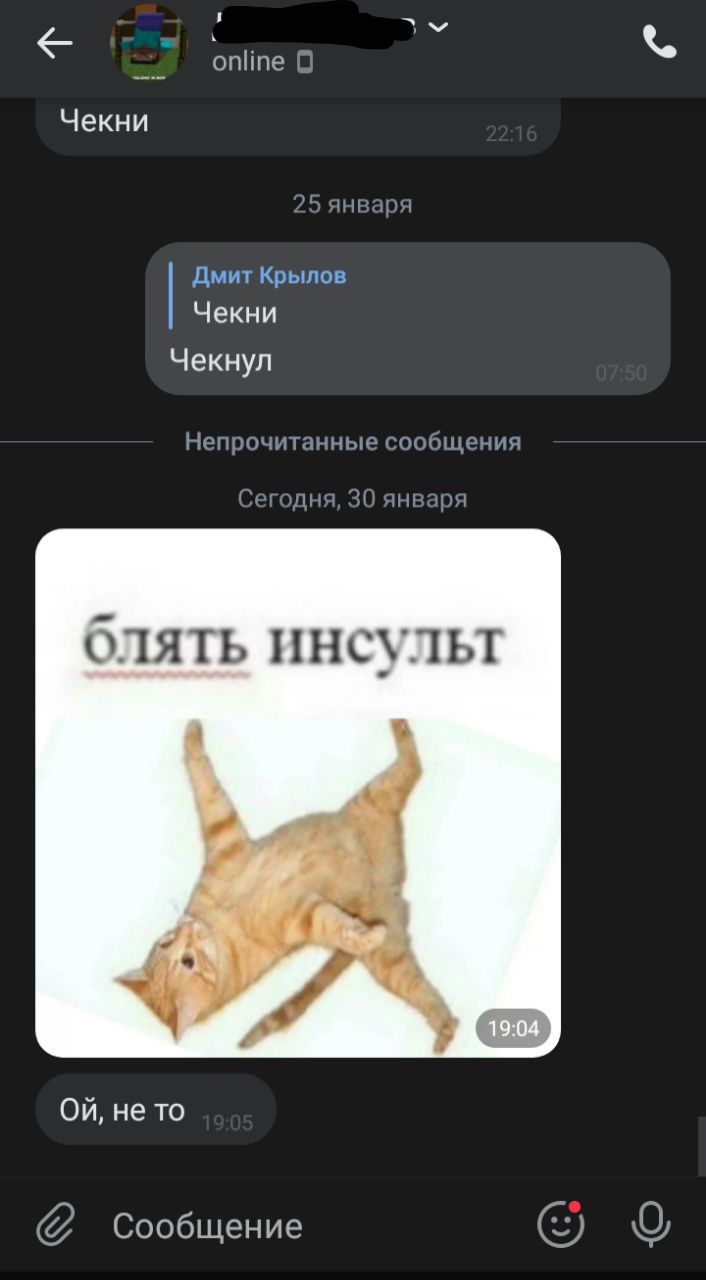Expand the chat name dropdown chevron
The width and height of the screenshot is (706, 1280).
point(437,27)
